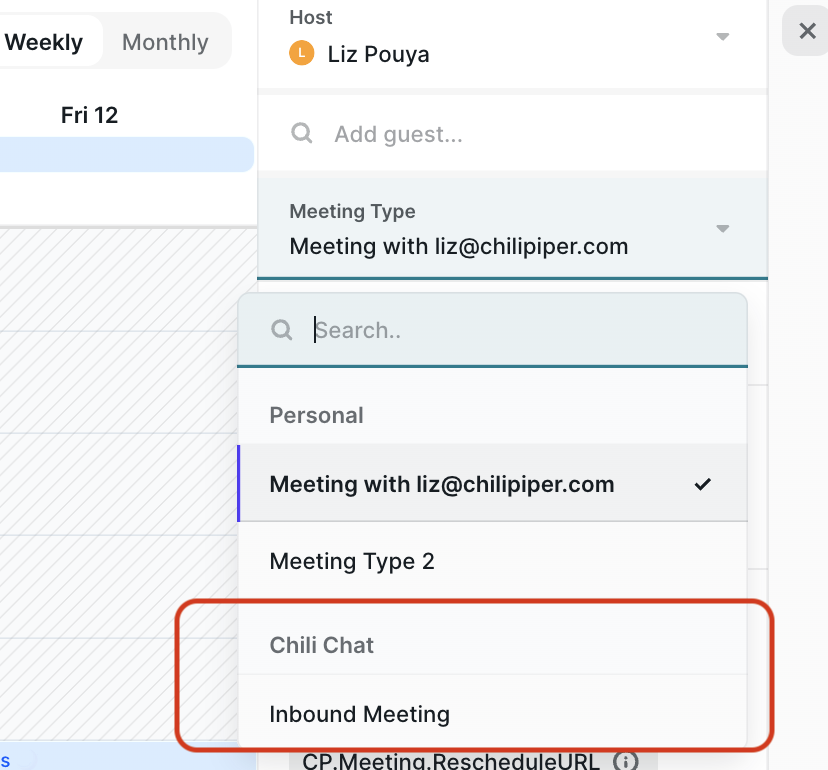Click the magnifier icon beside Add guest

302,133
